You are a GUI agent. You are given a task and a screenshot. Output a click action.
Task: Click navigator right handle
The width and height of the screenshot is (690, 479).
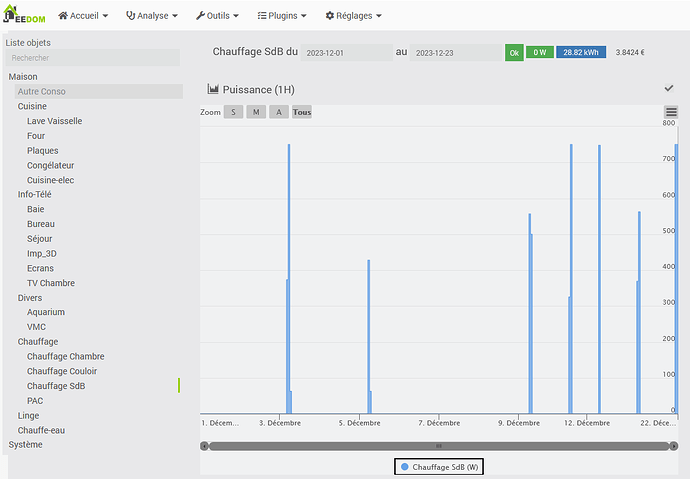pos(674,446)
